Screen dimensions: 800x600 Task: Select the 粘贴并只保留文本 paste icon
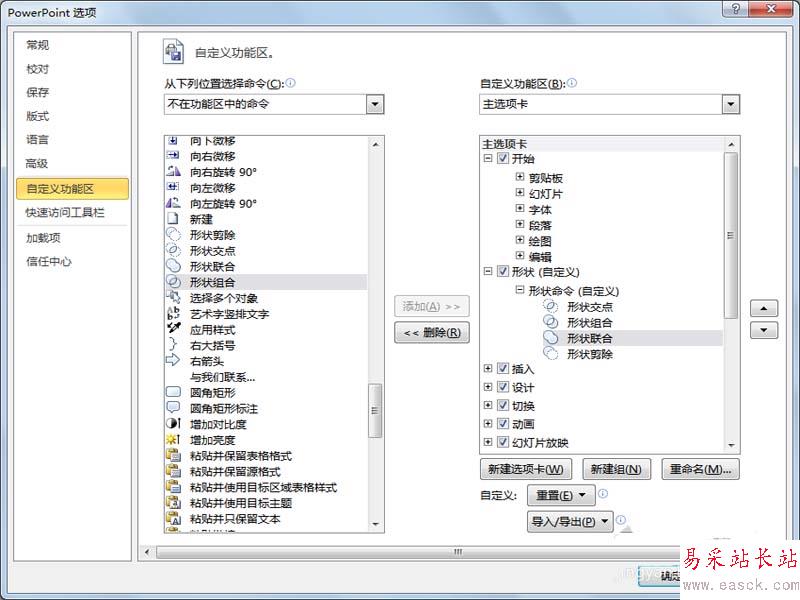[x=173, y=518]
